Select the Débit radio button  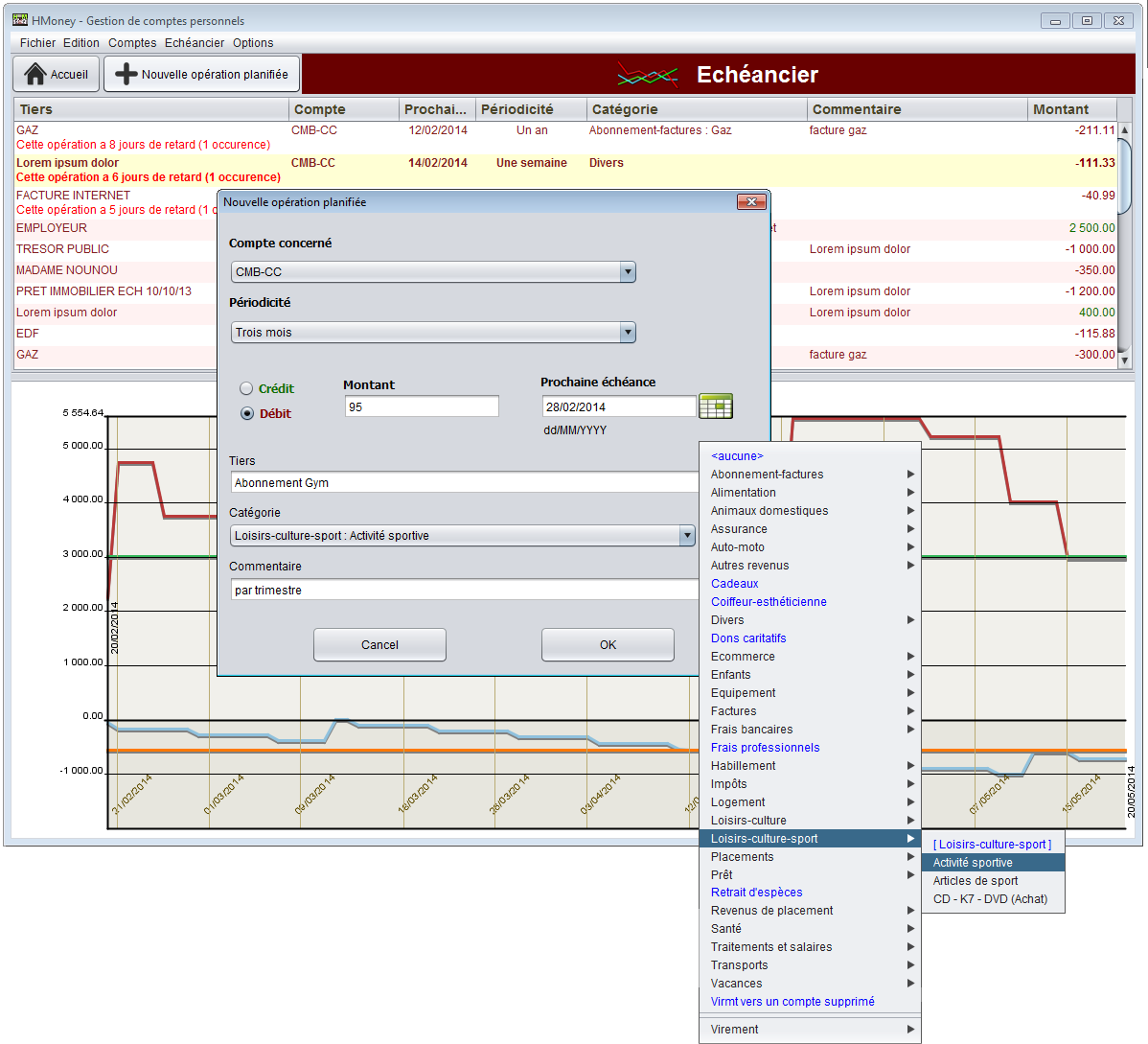(246, 413)
